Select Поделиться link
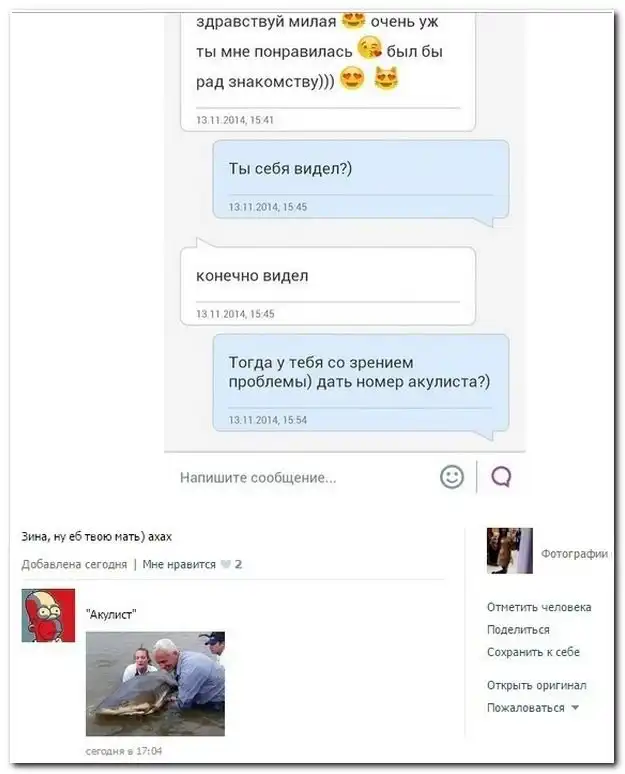The image size is (625, 774). [x=518, y=629]
